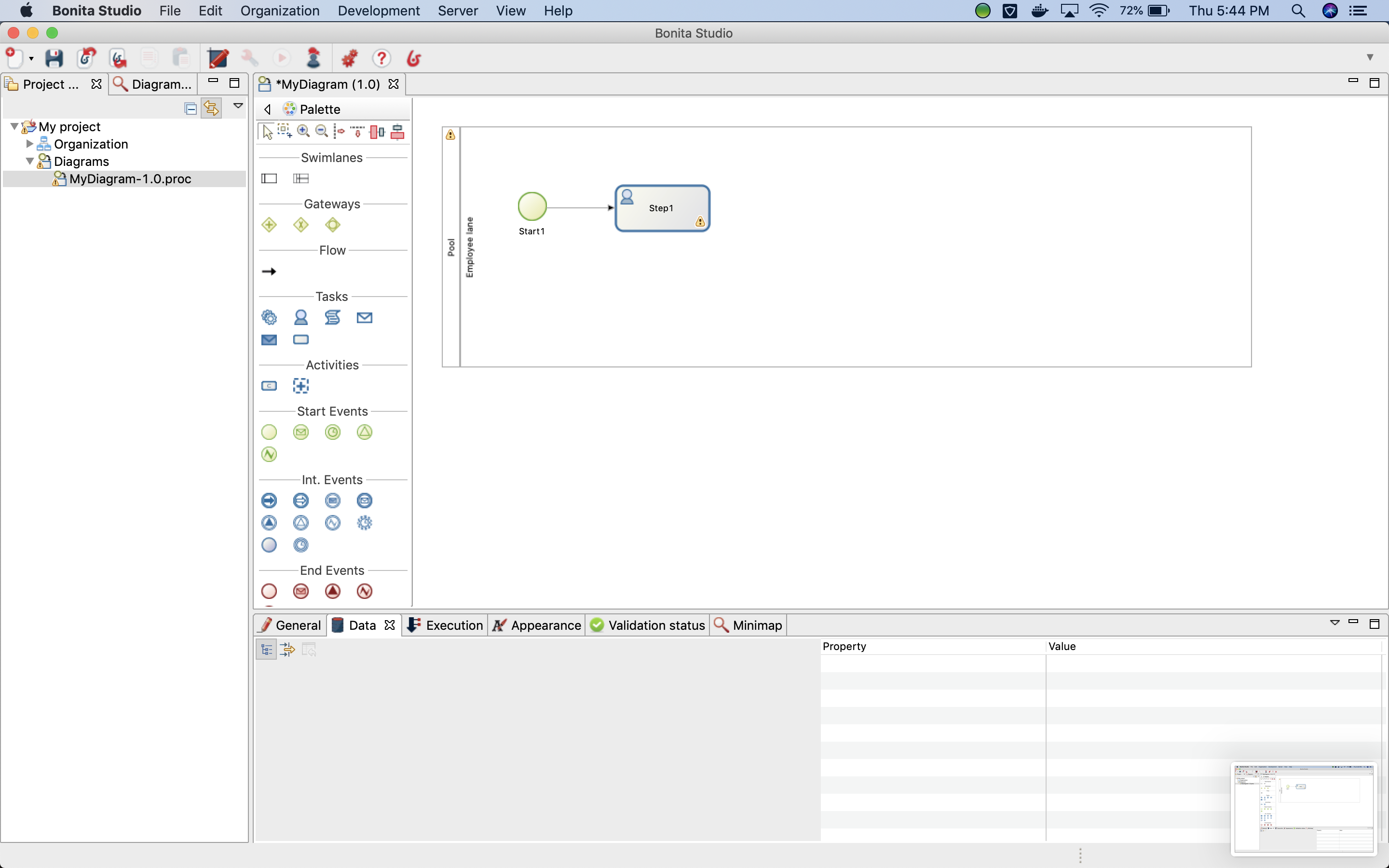The image size is (1389, 868).
Task: Select the Step1 task on the diagram
Action: [x=662, y=208]
